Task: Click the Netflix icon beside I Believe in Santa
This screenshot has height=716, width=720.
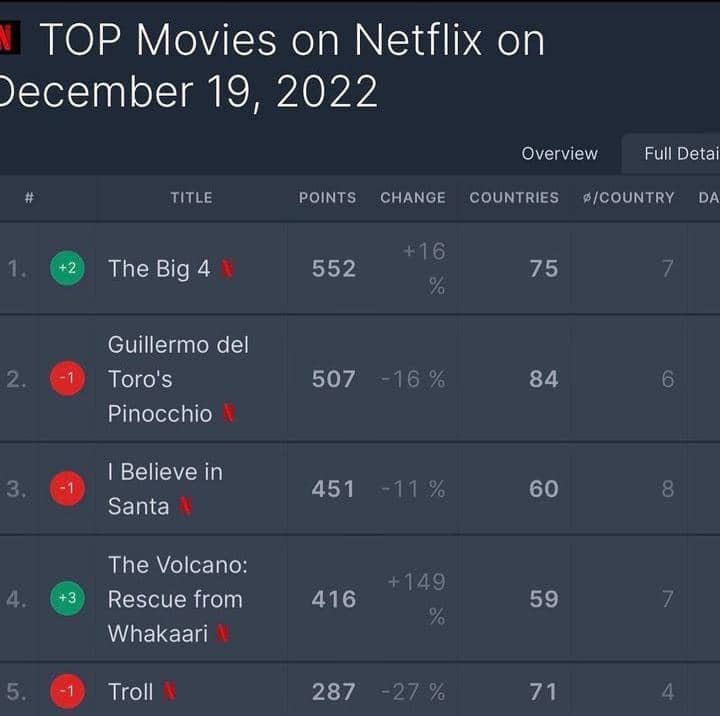Action: pos(185,507)
